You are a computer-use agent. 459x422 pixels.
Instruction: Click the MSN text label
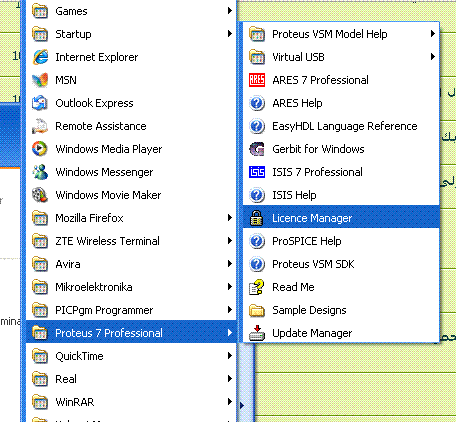click(x=66, y=80)
